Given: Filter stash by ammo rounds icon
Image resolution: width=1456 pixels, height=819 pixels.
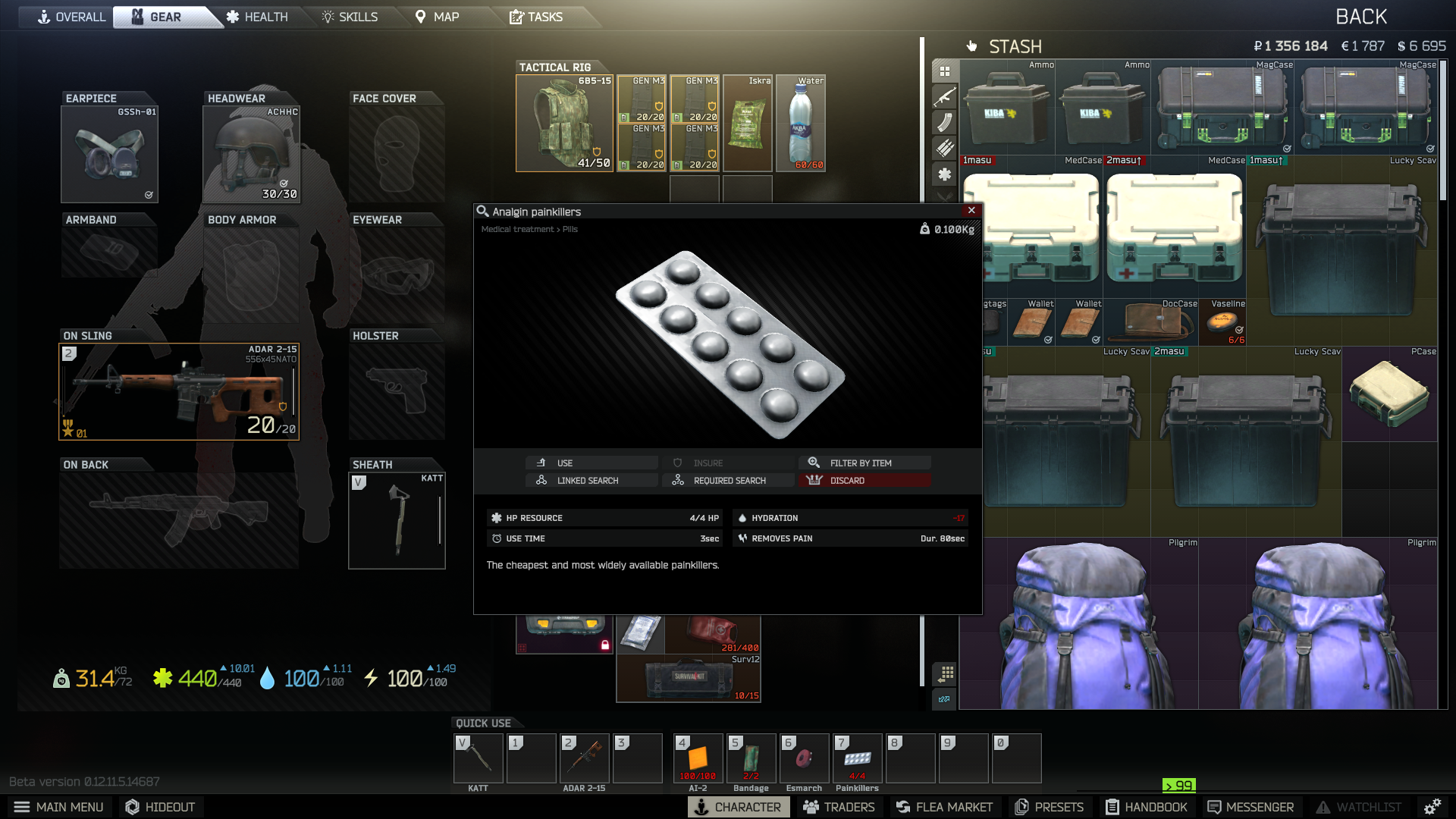Looking at the screenshot, I should pyautogui.click(x=945, y=149).
